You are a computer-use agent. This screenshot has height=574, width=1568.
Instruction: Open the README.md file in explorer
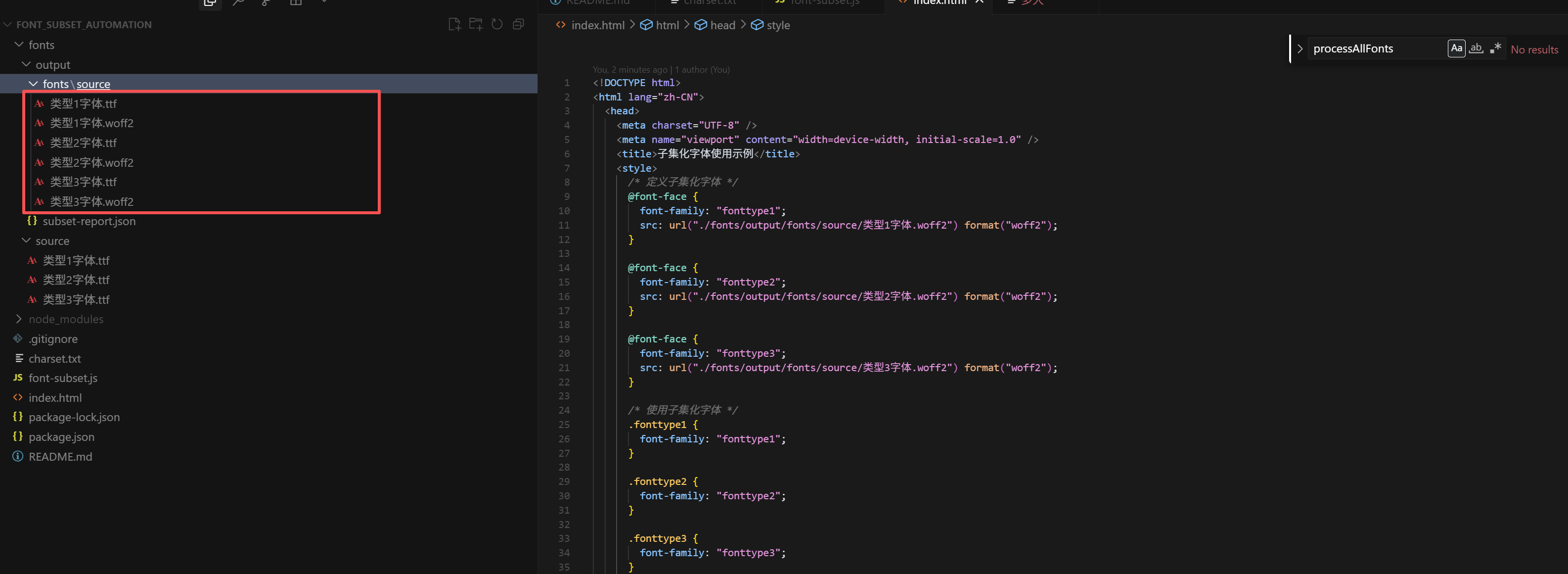[x=60, y=456]
